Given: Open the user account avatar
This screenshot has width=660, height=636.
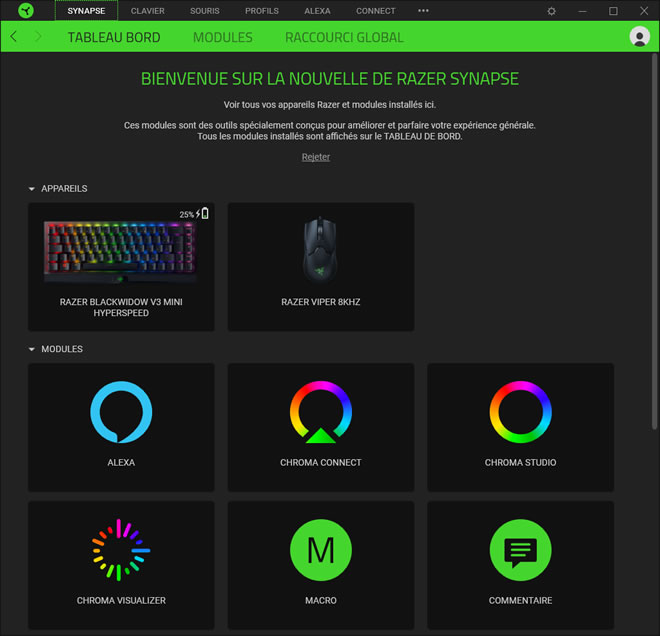Looking at the screenshot, I should coord(639,37).
